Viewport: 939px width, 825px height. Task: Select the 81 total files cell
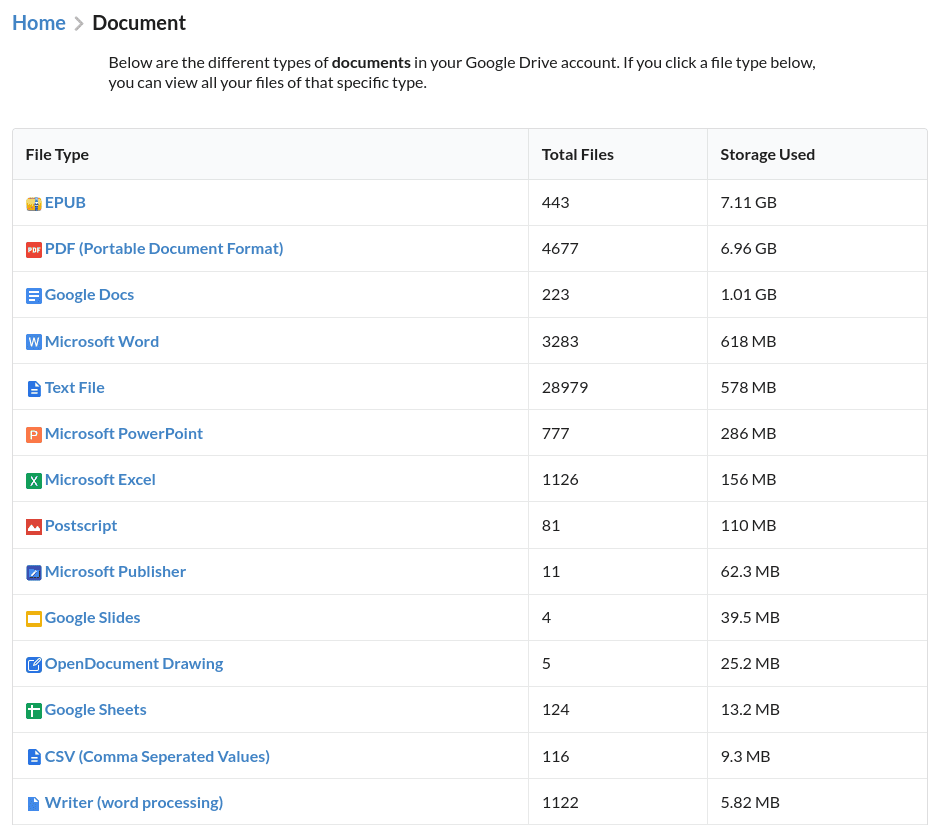618,526
